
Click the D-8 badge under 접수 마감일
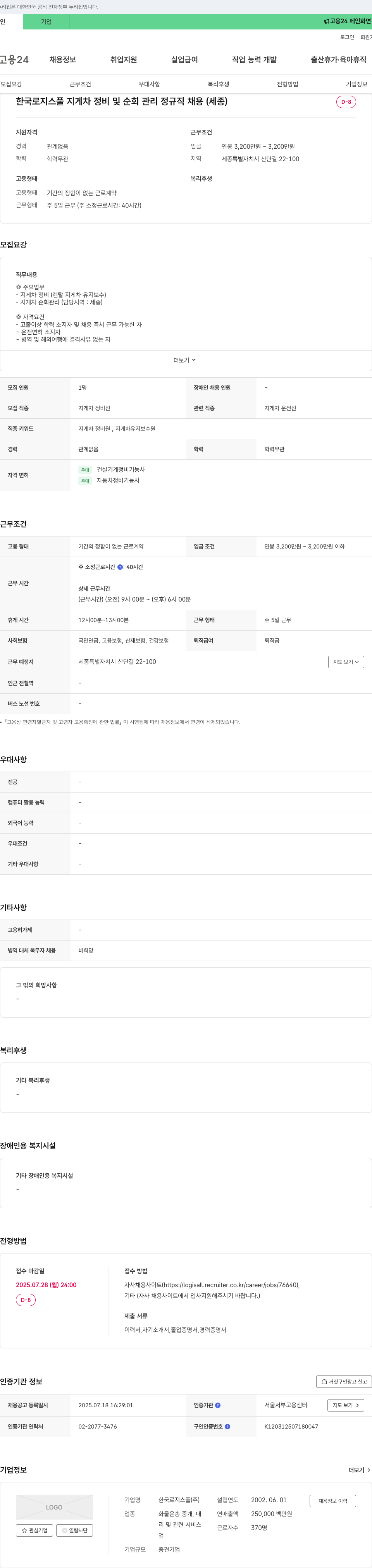tap(26, 1300)
